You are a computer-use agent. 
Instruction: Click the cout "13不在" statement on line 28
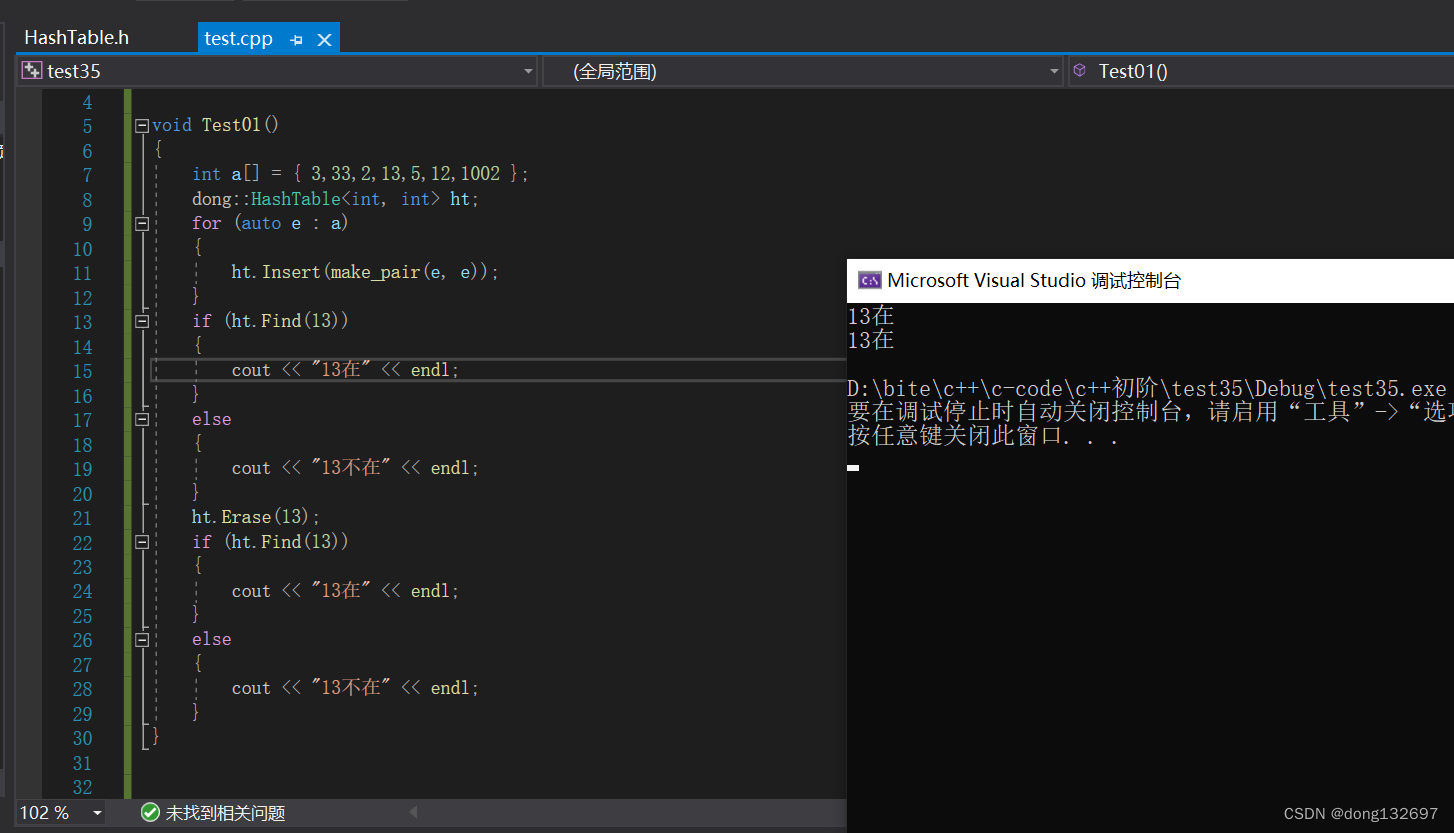click(x=355, y=688)
